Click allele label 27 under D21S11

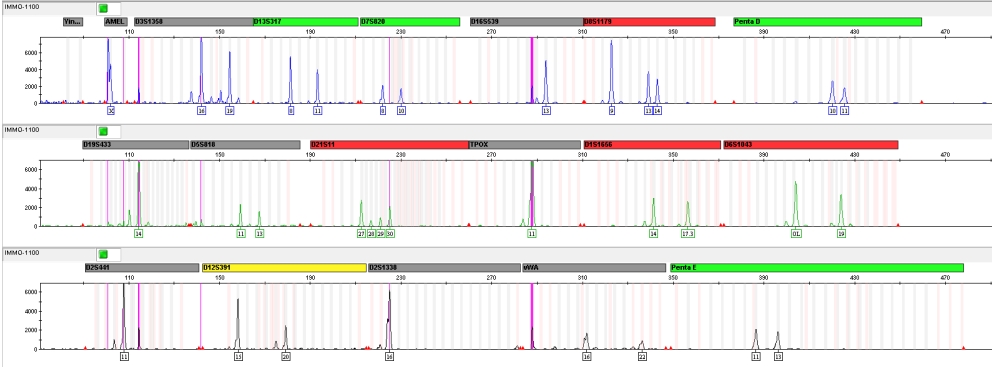click(x=361, y=234)
